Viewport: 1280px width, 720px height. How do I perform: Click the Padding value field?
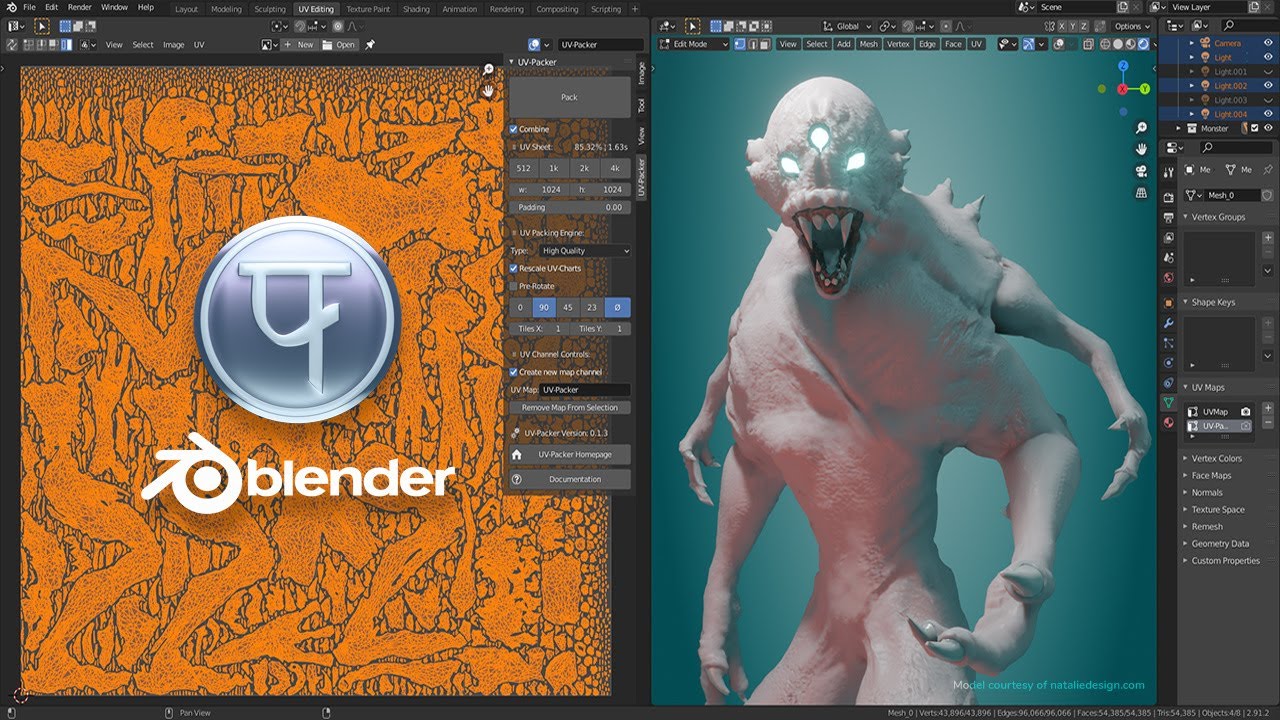[x=570, y=207]
